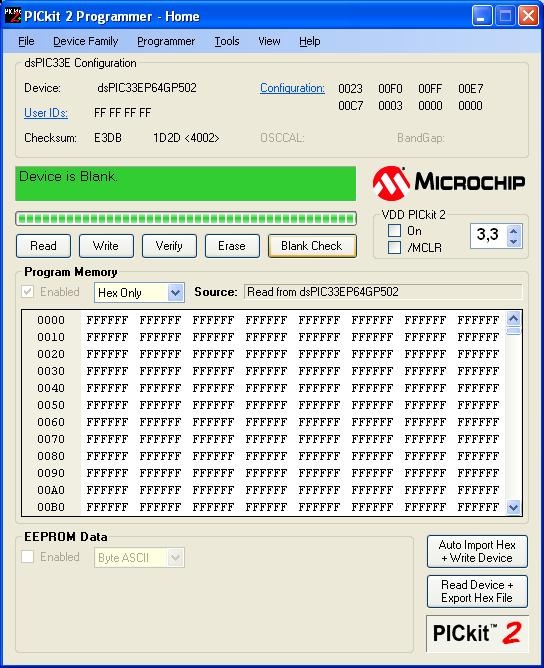This screenshot has height=668, width=544.
Task: Toggle EEPROM Data Enabled checkbox
Action: (x=28, y=557)
